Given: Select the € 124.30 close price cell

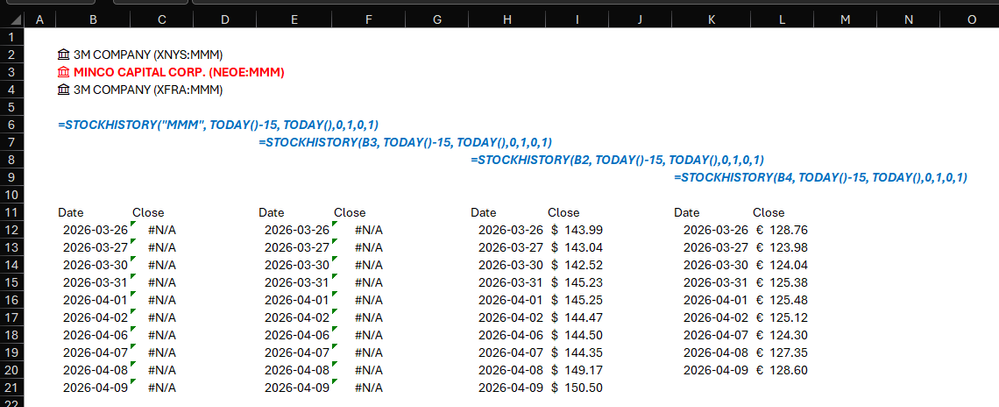Looking at the screenshot, I should click(x=782, y=335).
